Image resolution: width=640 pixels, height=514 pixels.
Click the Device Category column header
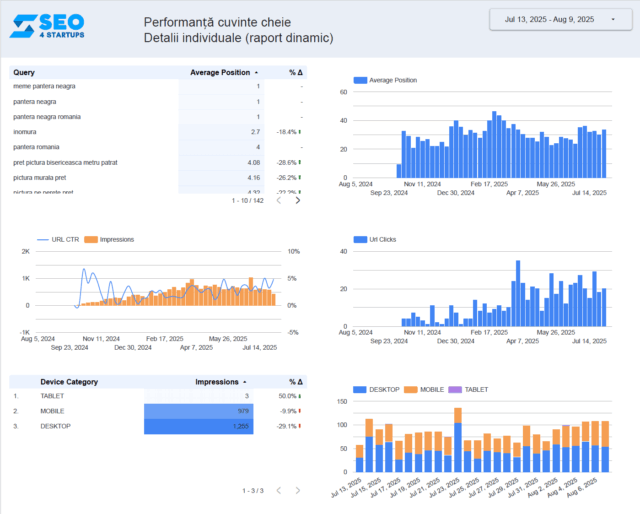pos(69,381)
